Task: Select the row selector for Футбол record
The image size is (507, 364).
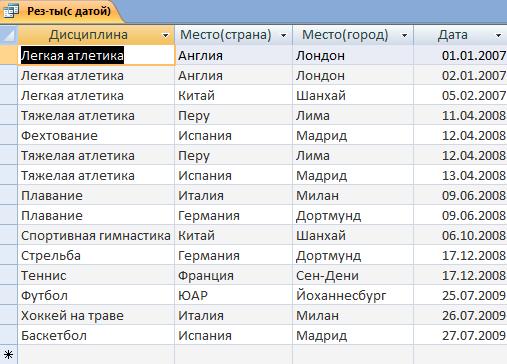Action: click(9, 295)
